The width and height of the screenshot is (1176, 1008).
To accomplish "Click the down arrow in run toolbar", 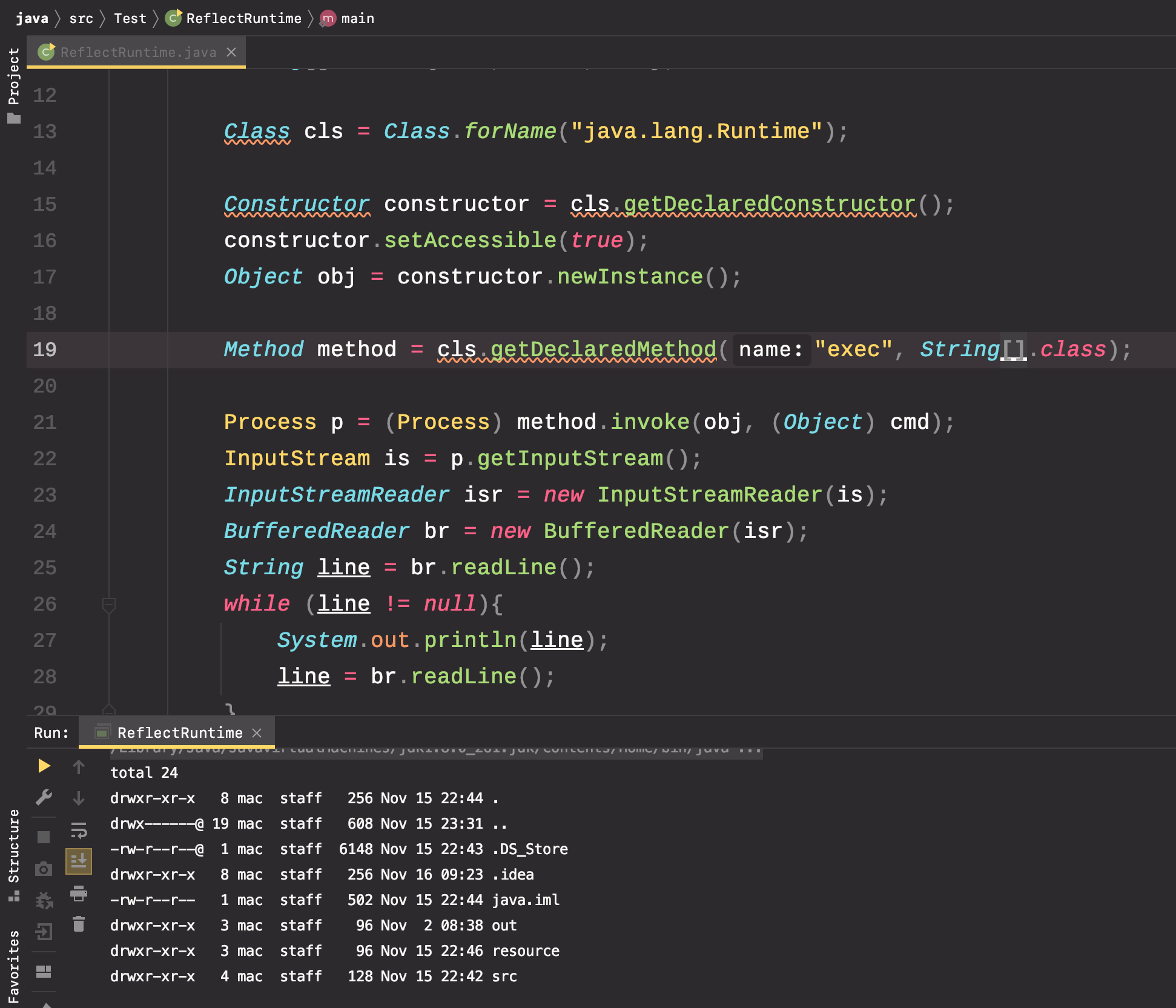I will pos(79,798).
